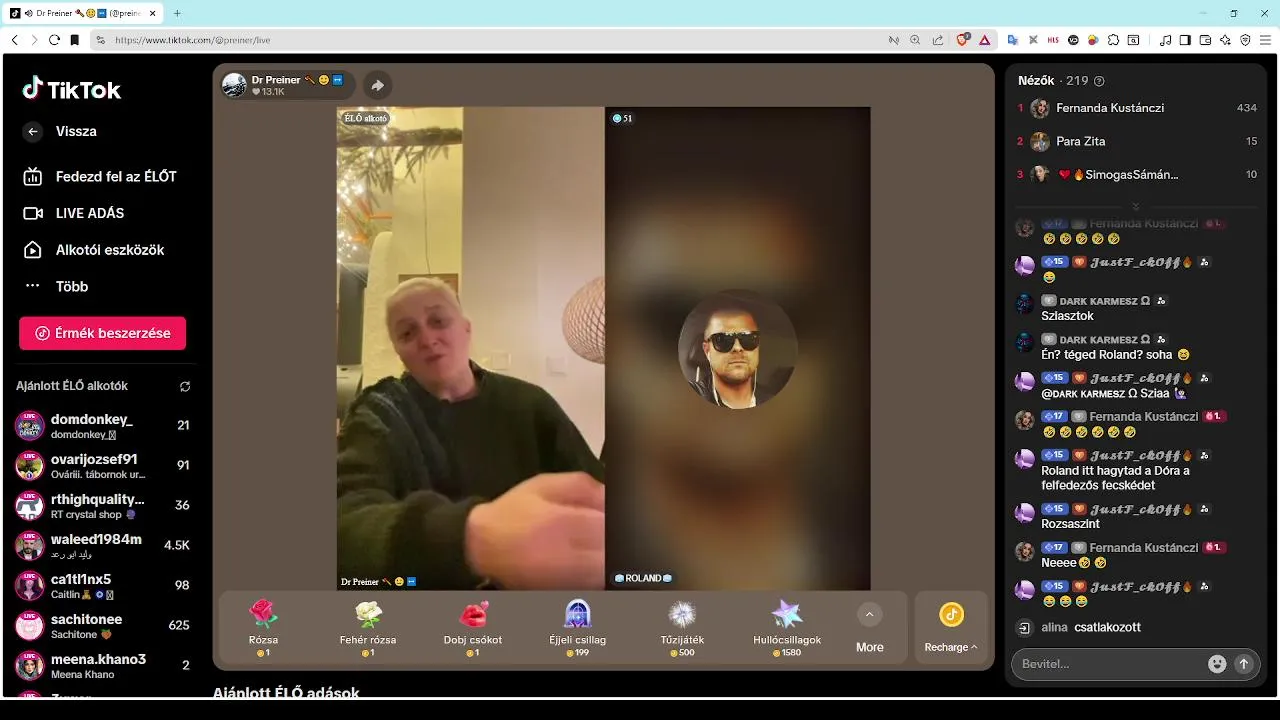Expand More gifts
This screenshot has height=720, width=1280.
click(869, 628)
